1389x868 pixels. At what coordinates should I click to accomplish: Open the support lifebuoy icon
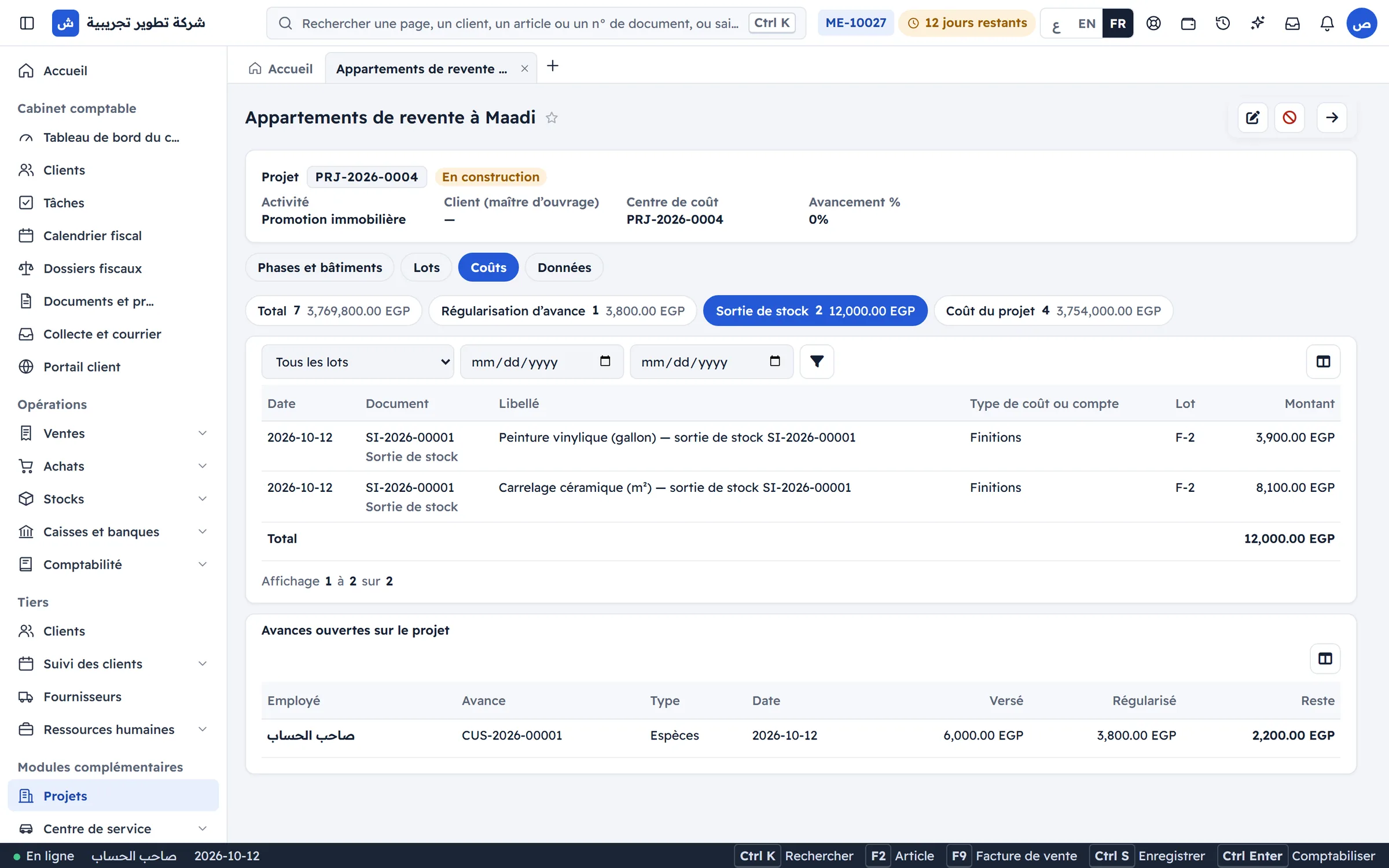point(1153,23)
